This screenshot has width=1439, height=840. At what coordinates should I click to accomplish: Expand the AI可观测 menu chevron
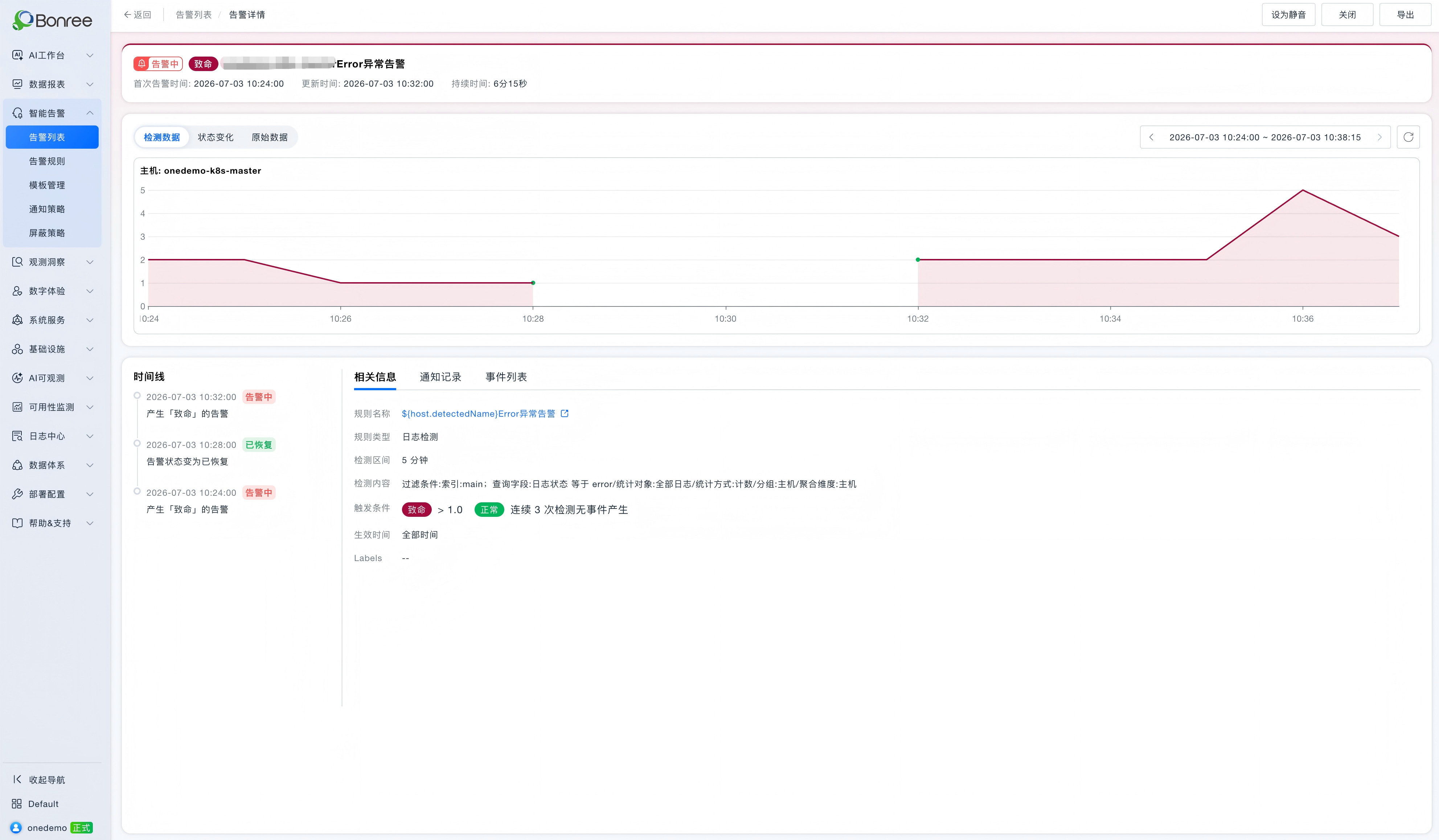pos(90,378)
